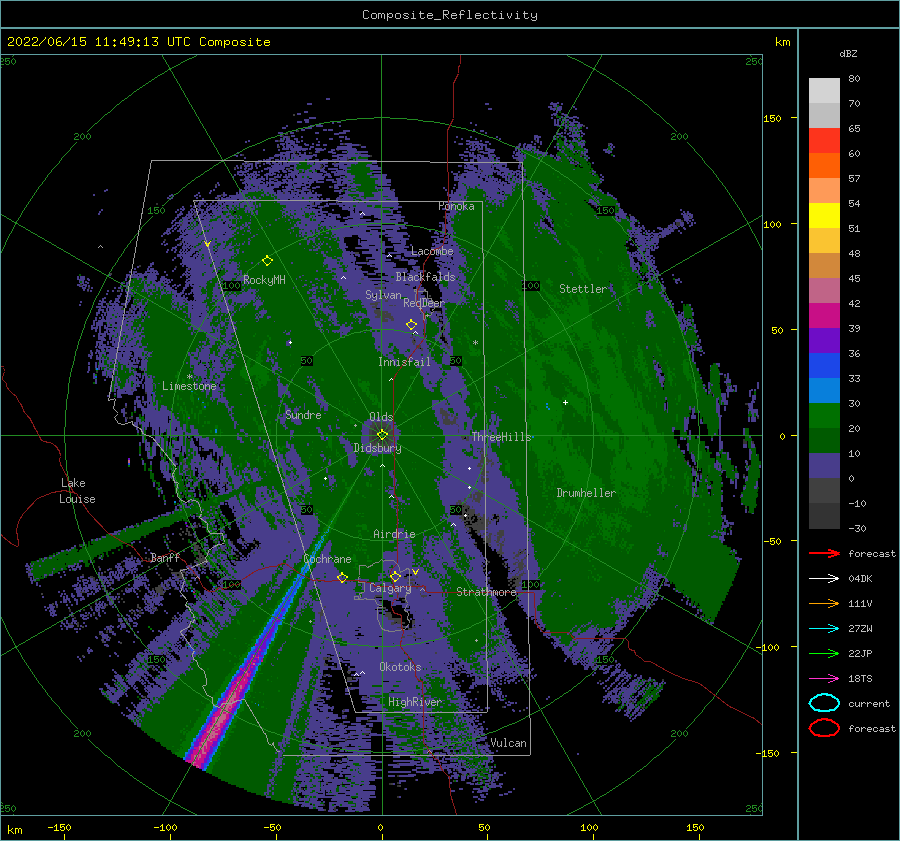
Task: Click the km unit label at top right
Action: pyautogui.click(x=782, y=42)
